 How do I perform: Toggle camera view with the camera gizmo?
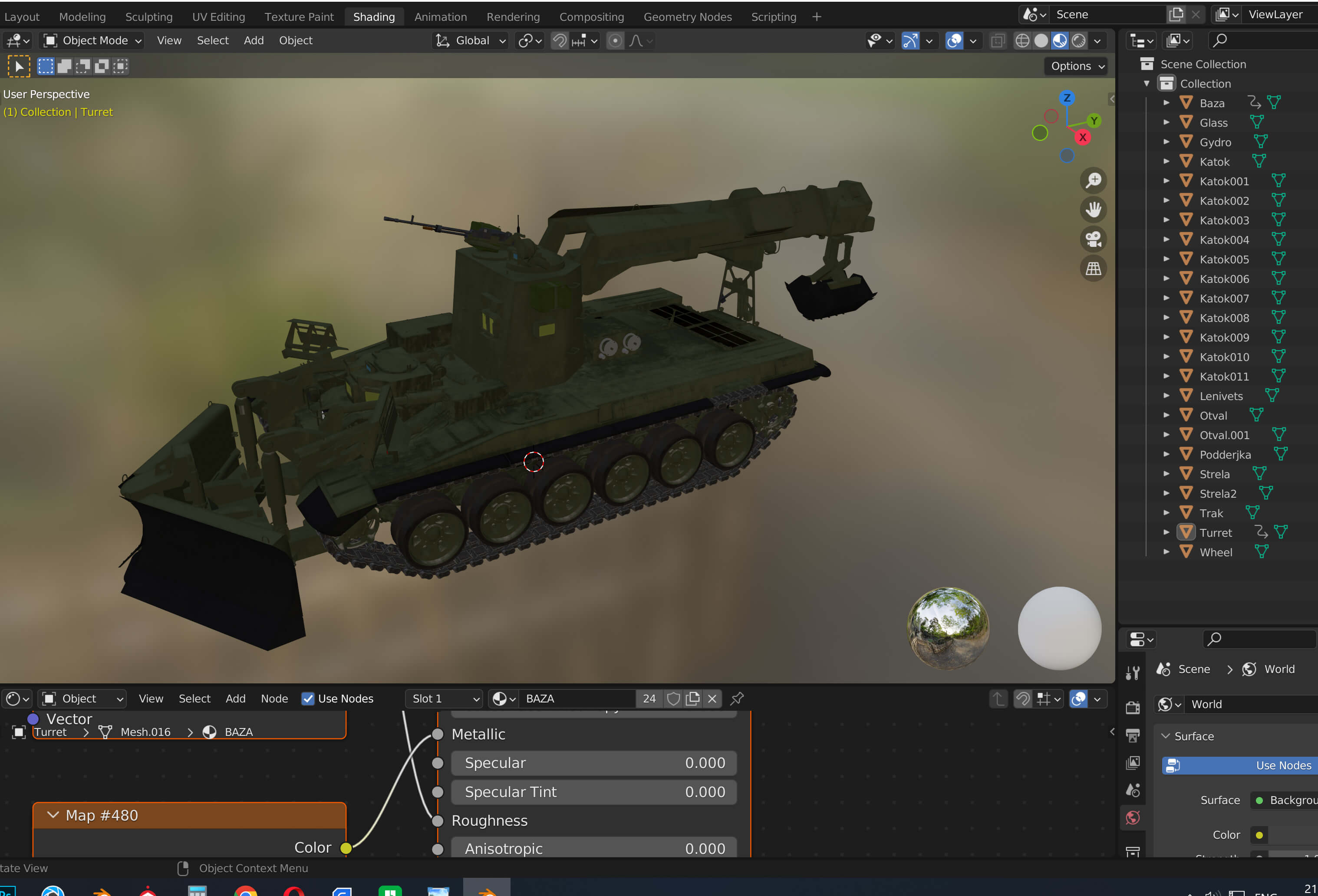1094,239
